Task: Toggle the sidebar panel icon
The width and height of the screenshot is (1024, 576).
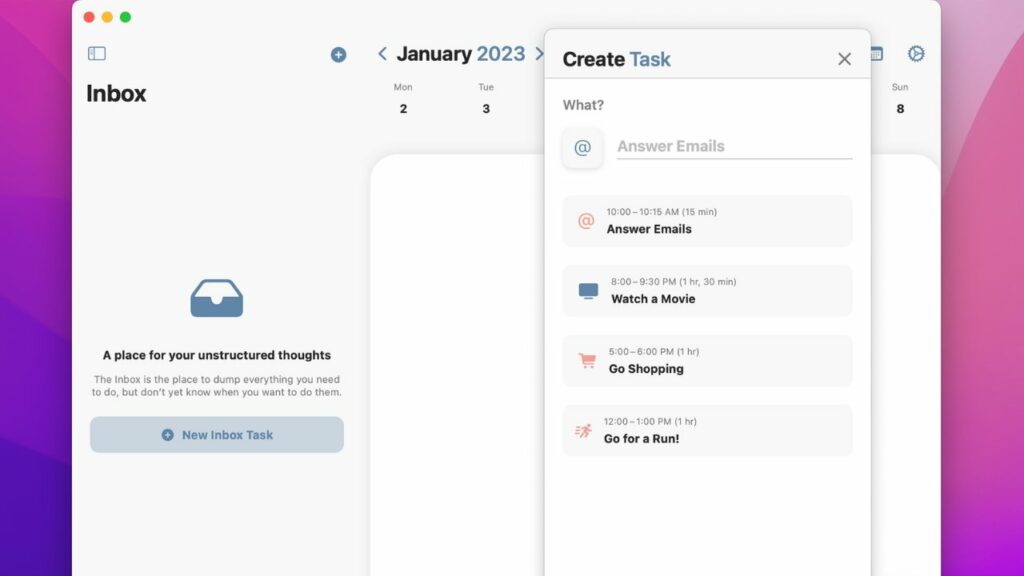Action: [97, 54]
